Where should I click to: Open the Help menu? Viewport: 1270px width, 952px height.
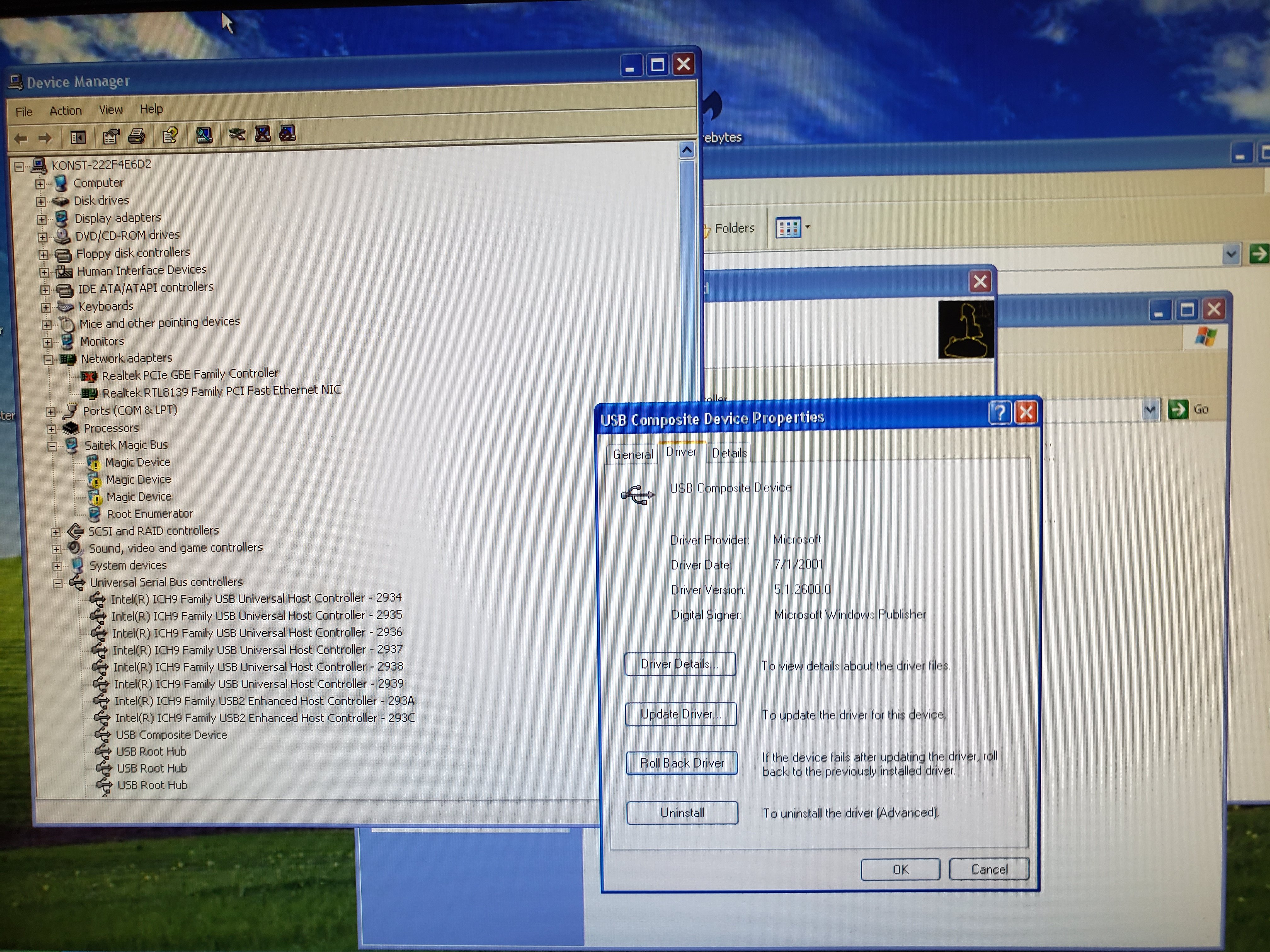click(x=151, y=109)
